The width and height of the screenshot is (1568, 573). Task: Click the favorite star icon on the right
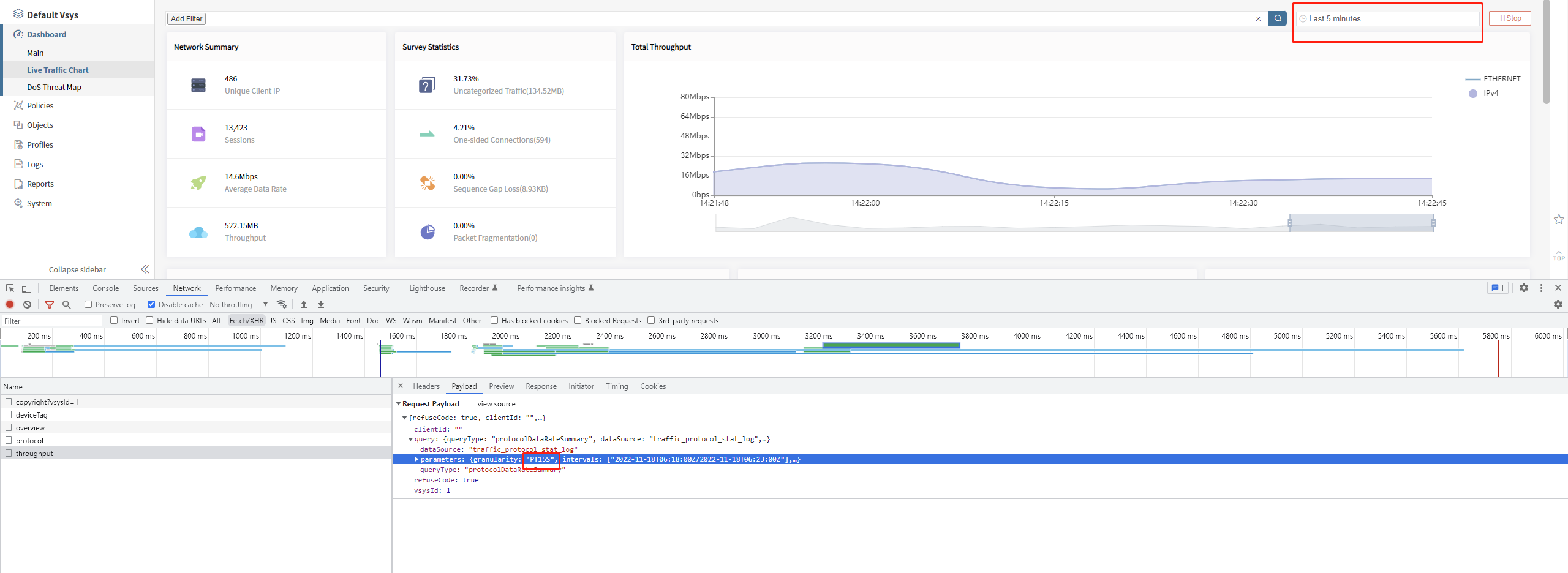pos(1559,219)
